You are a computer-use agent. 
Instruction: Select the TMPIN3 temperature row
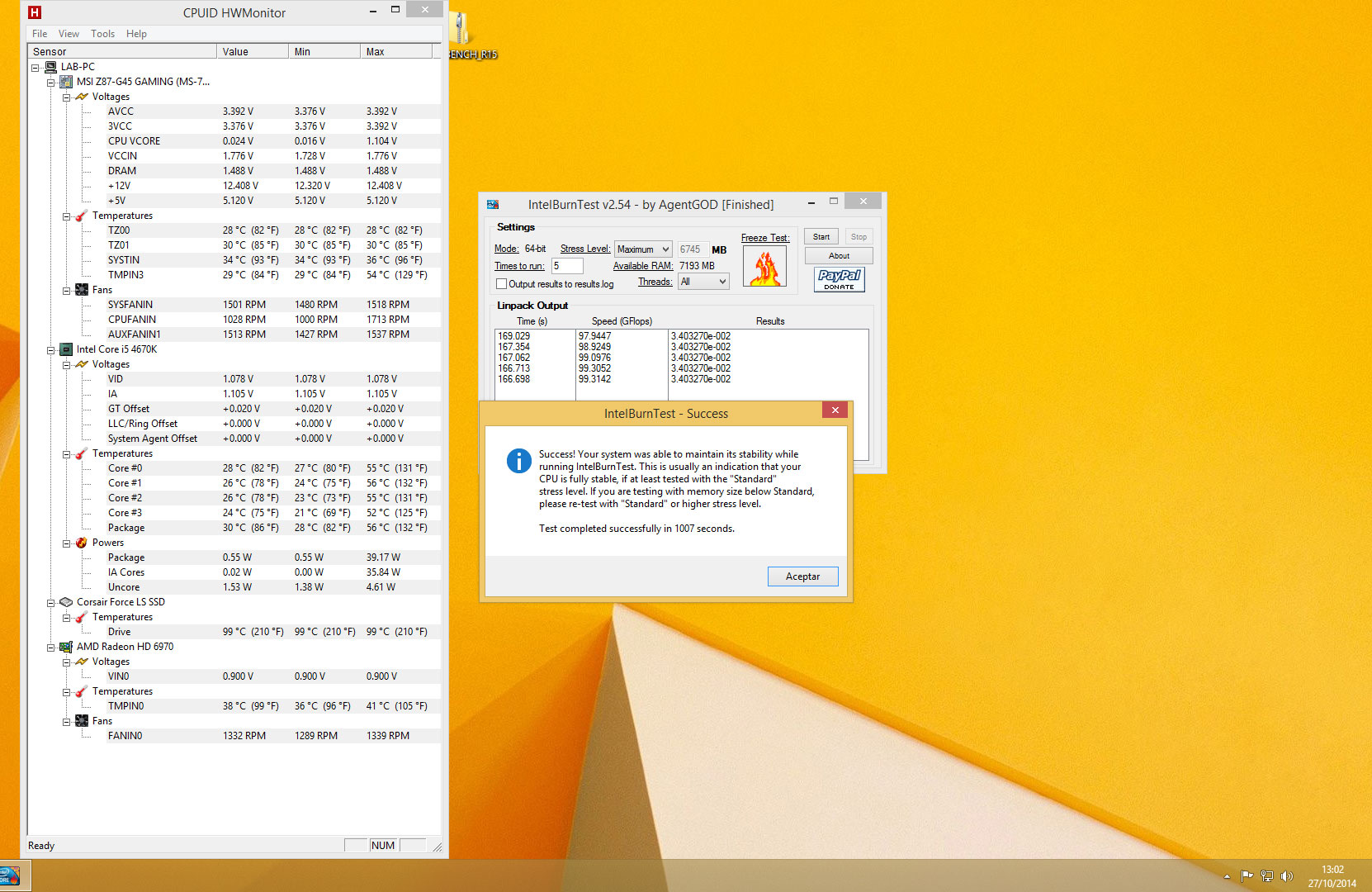tap(273, 275)
